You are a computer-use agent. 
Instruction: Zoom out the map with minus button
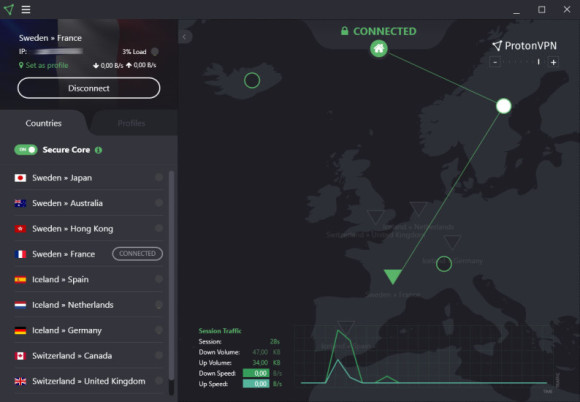click(x=495, y=62)
